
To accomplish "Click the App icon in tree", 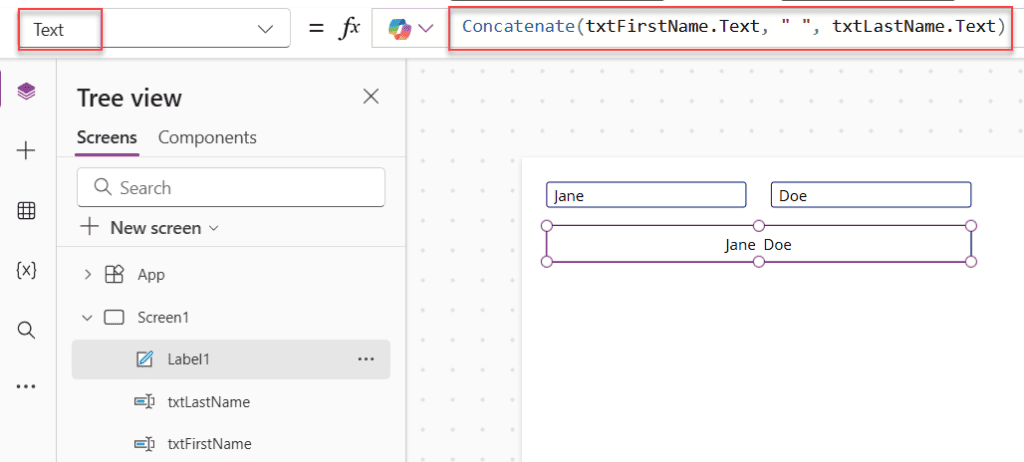I will [x=114, y=275].
